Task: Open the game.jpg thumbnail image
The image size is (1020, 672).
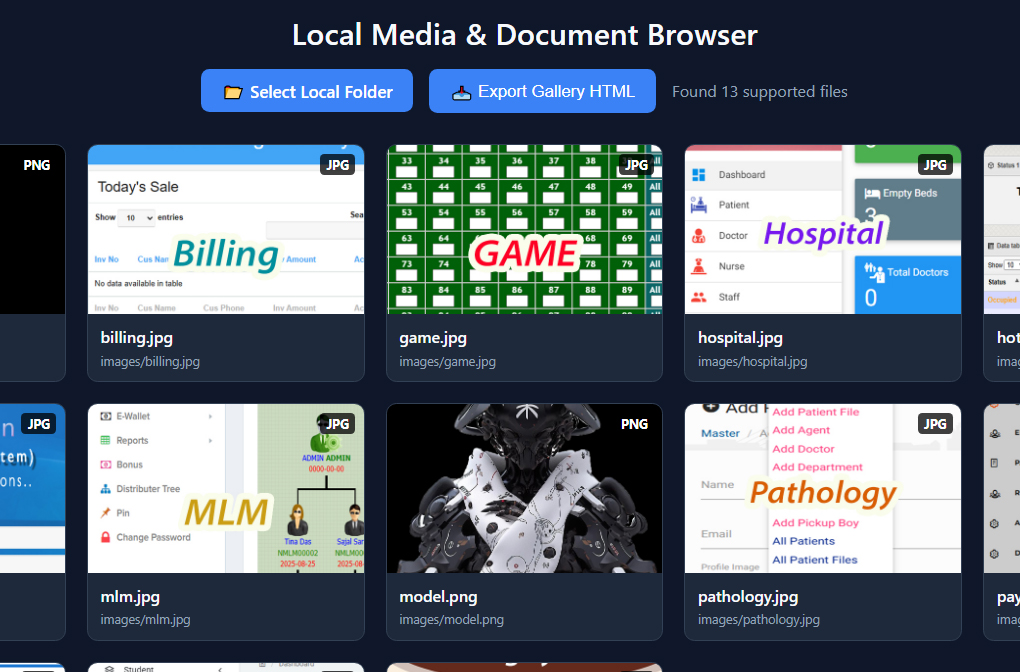Action: click(524, 230)
